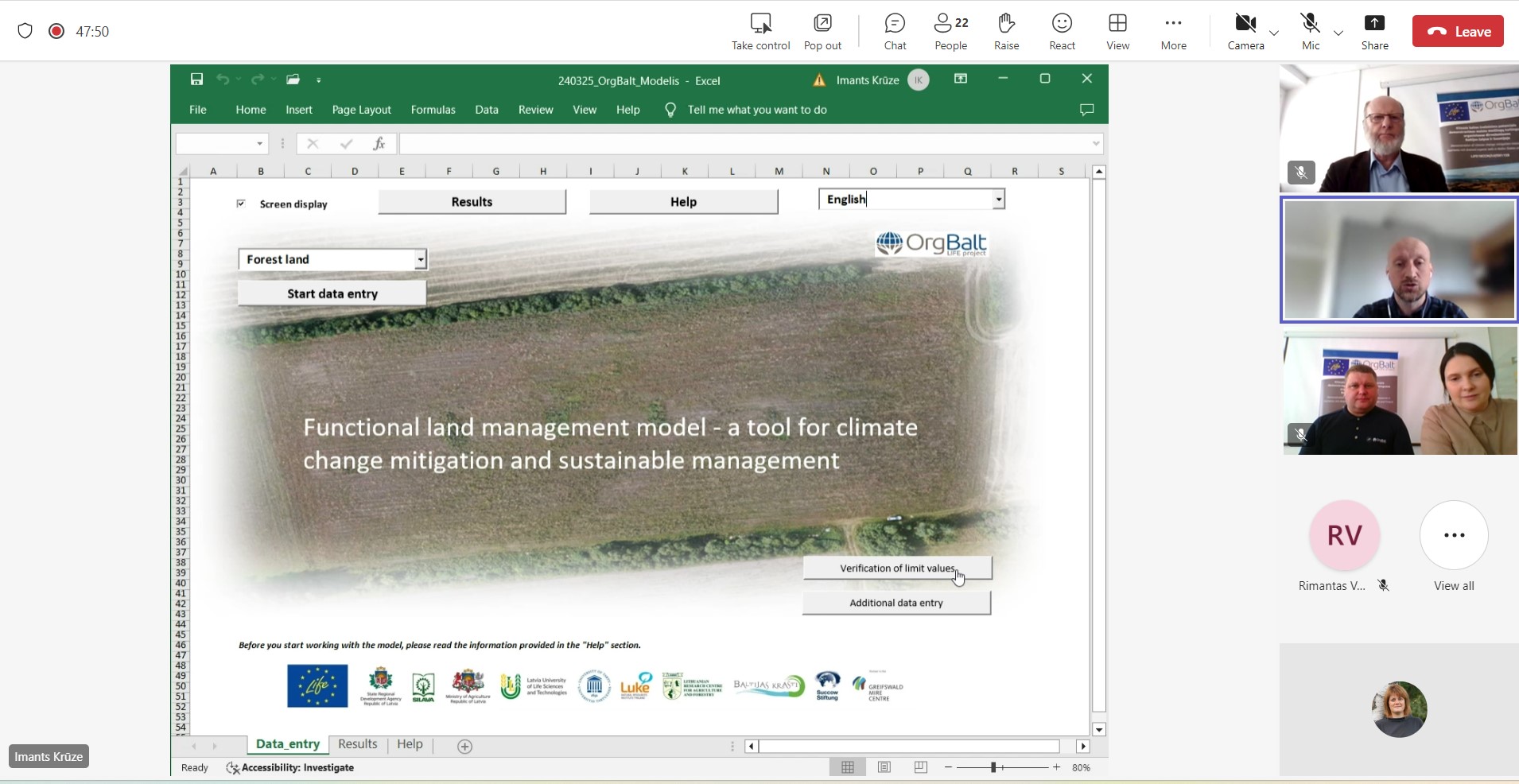1519x784 pixels.
Task: Switch to the Results sheet tab
Action: pos(357,744)
